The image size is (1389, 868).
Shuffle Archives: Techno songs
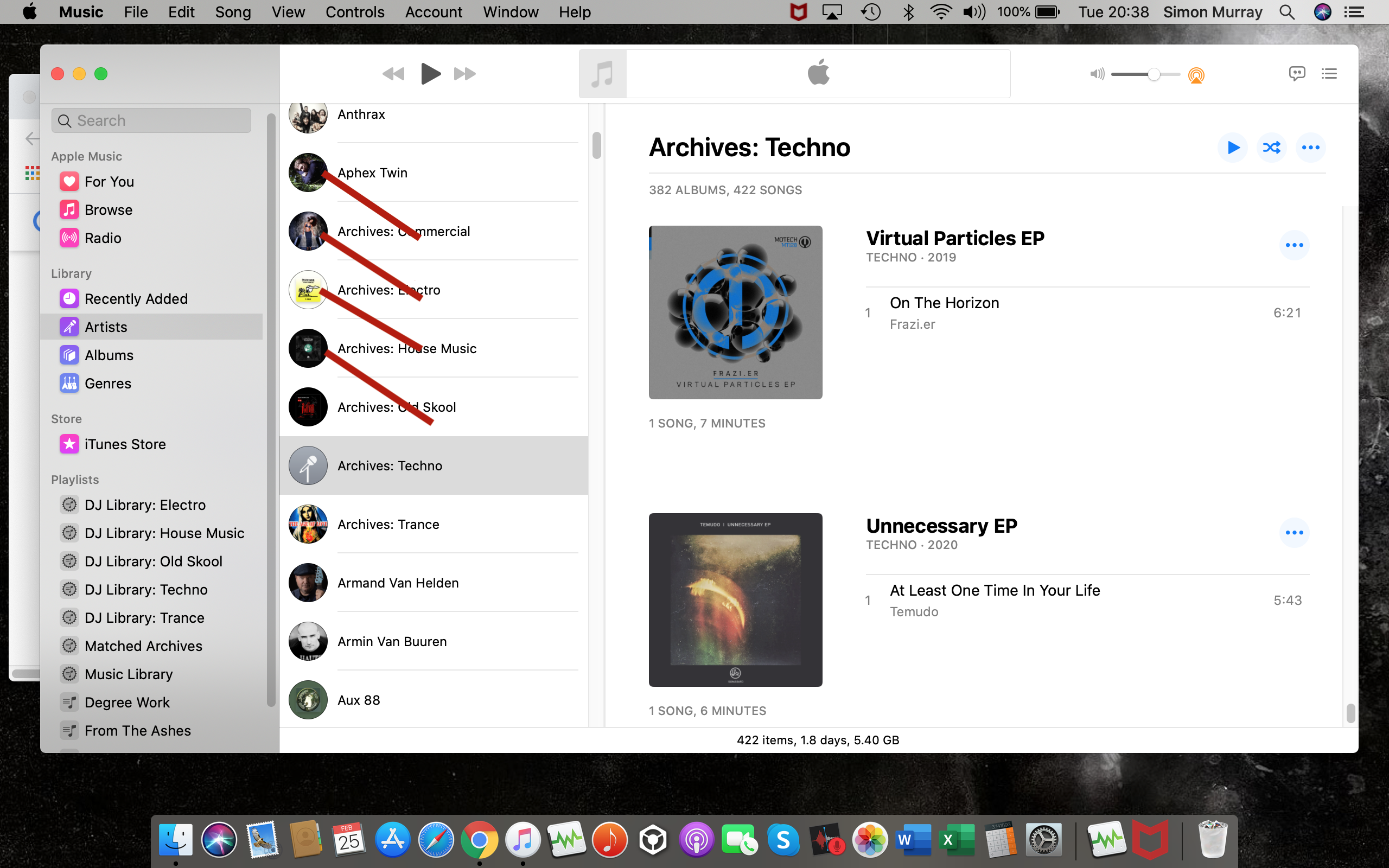(x=1271, y=148)
